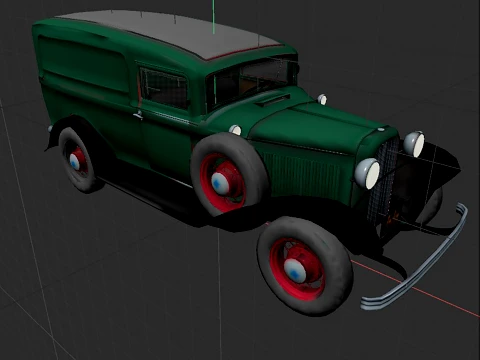Select the side door window
The height and width of the screenshot is (360, 480).
[x=164, y=88]
